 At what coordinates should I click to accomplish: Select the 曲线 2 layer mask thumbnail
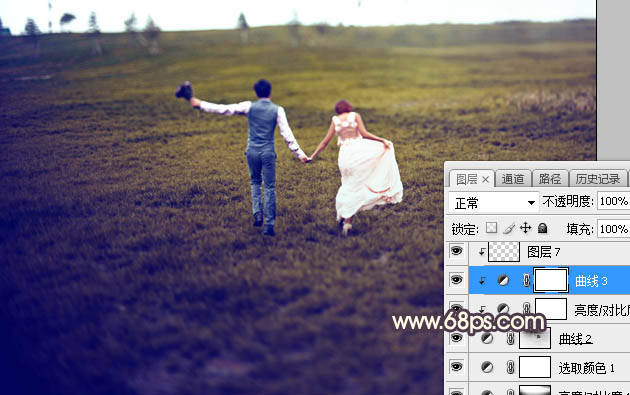[x=535, y=338]
